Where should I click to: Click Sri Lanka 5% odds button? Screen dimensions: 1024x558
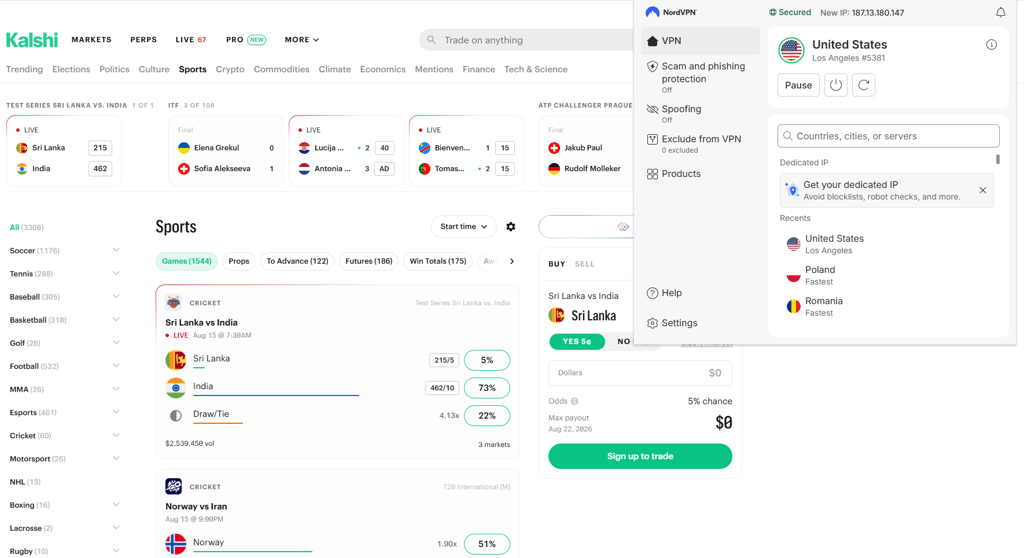[x=487, y=360]
